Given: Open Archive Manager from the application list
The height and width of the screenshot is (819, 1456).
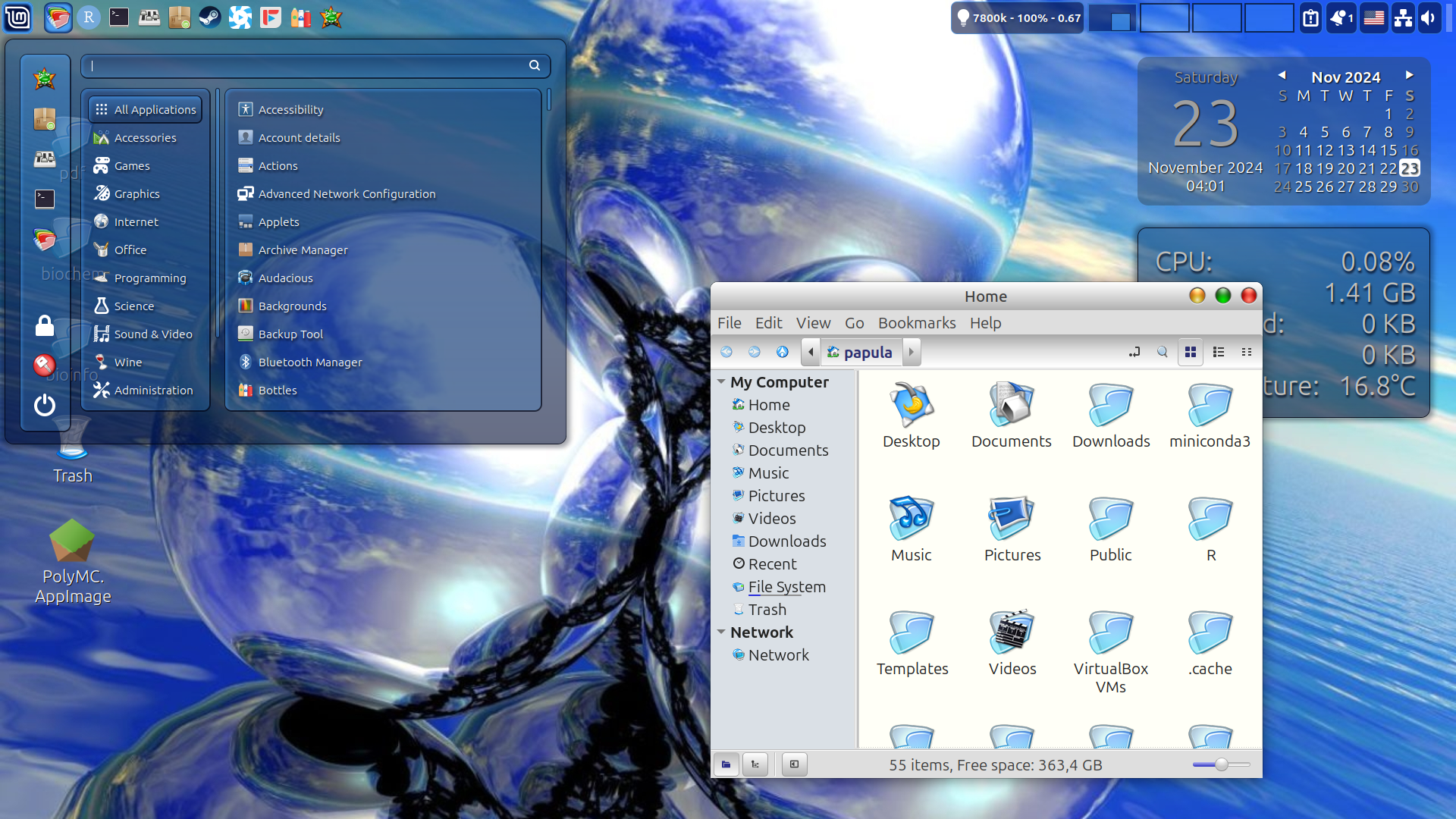Looking at the screenshot, I should (383, 249).
